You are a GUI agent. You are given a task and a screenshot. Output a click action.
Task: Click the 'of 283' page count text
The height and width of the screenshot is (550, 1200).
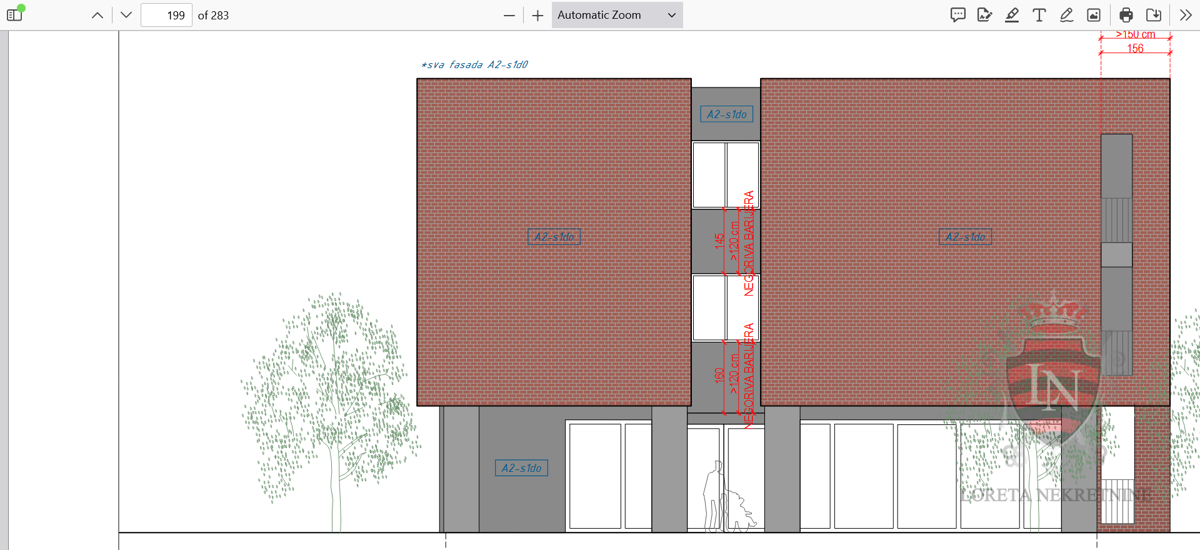pyautogui.click(x=213, y=15)
